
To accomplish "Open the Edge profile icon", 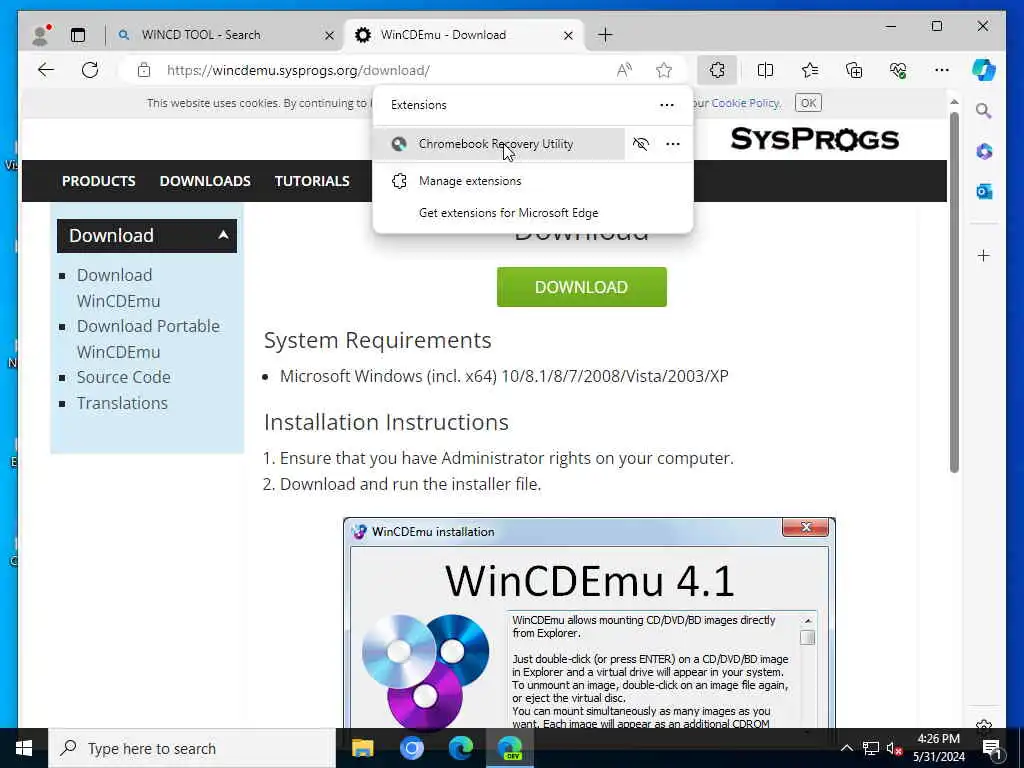I will 41,35.
